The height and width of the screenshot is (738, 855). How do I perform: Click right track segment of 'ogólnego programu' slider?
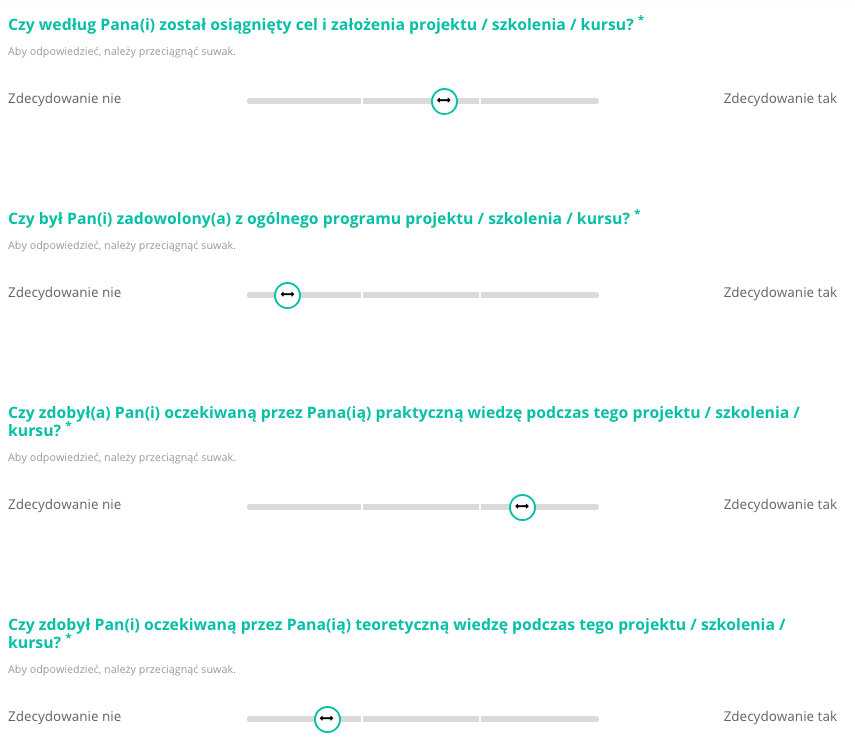[540, 295]
